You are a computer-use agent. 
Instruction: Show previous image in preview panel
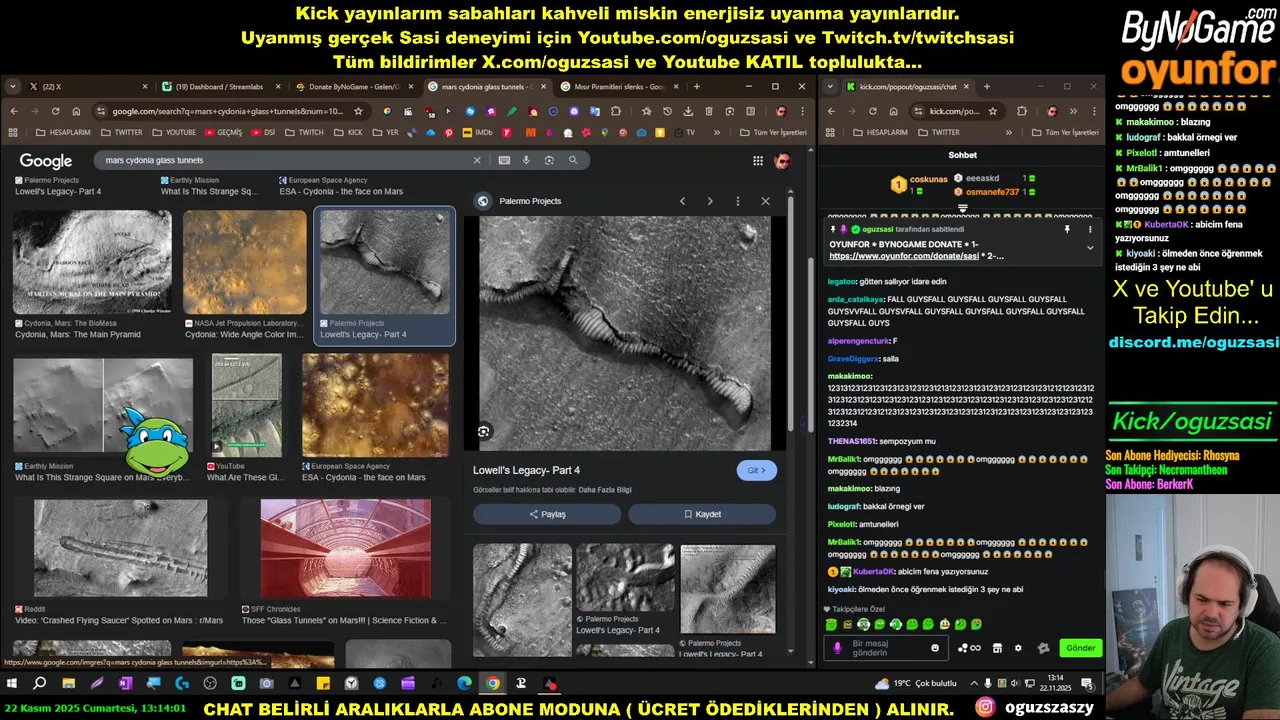click(683, 201)
